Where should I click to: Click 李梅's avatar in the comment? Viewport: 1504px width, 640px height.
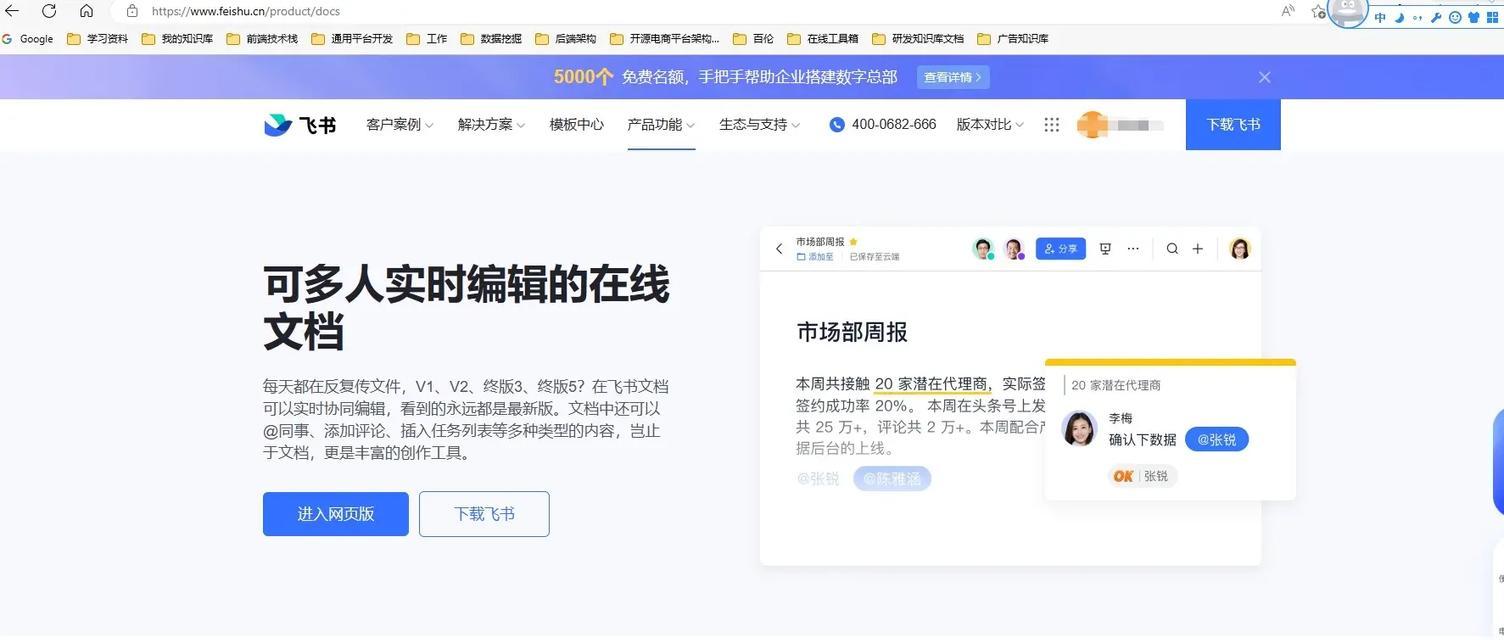click(1079, 430)
